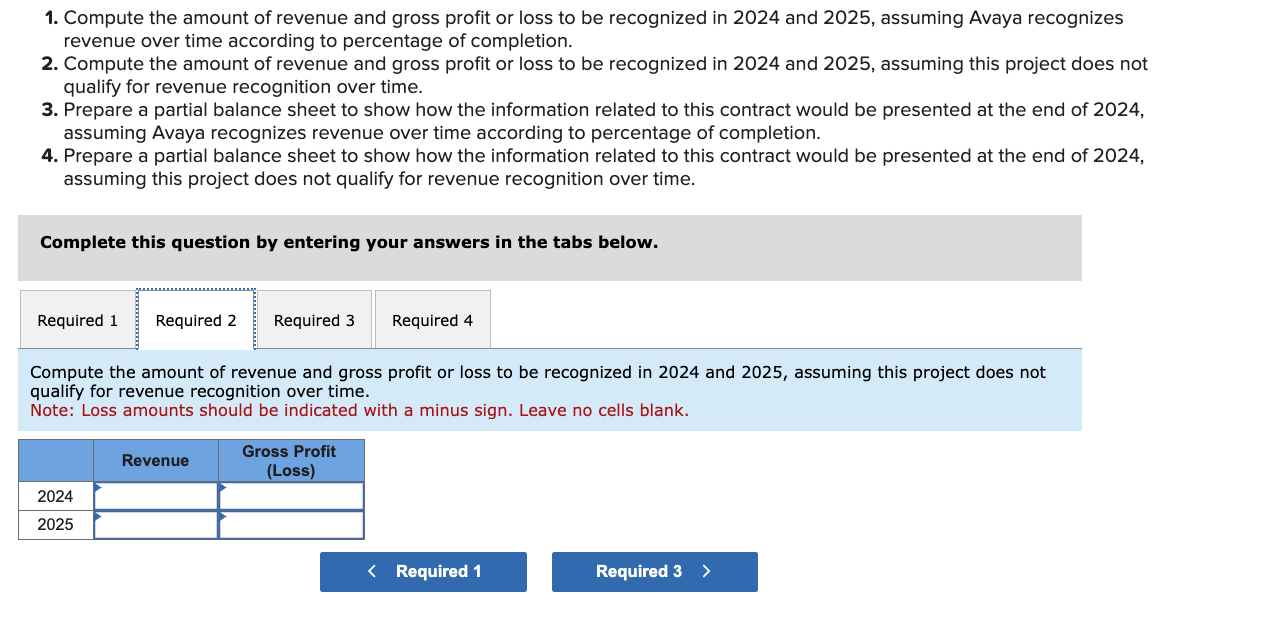Select the 2025 row label
This screenshot has width=1263, height=643.
(55, 524)
